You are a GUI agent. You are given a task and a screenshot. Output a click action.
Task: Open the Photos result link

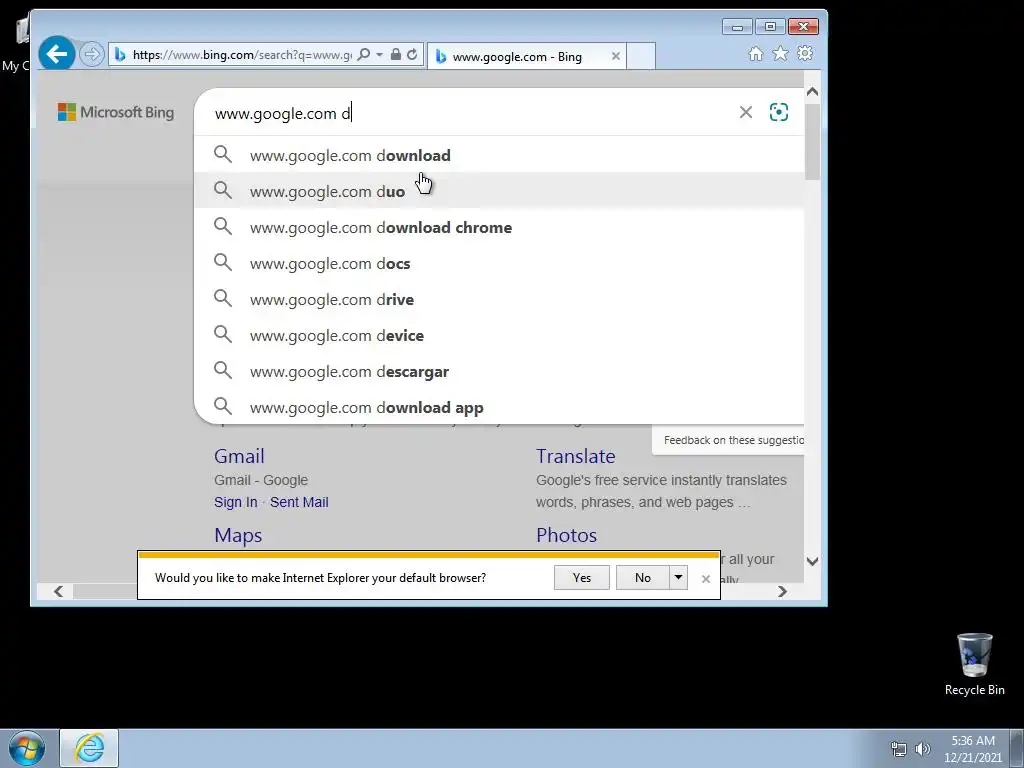click(566, 535)
